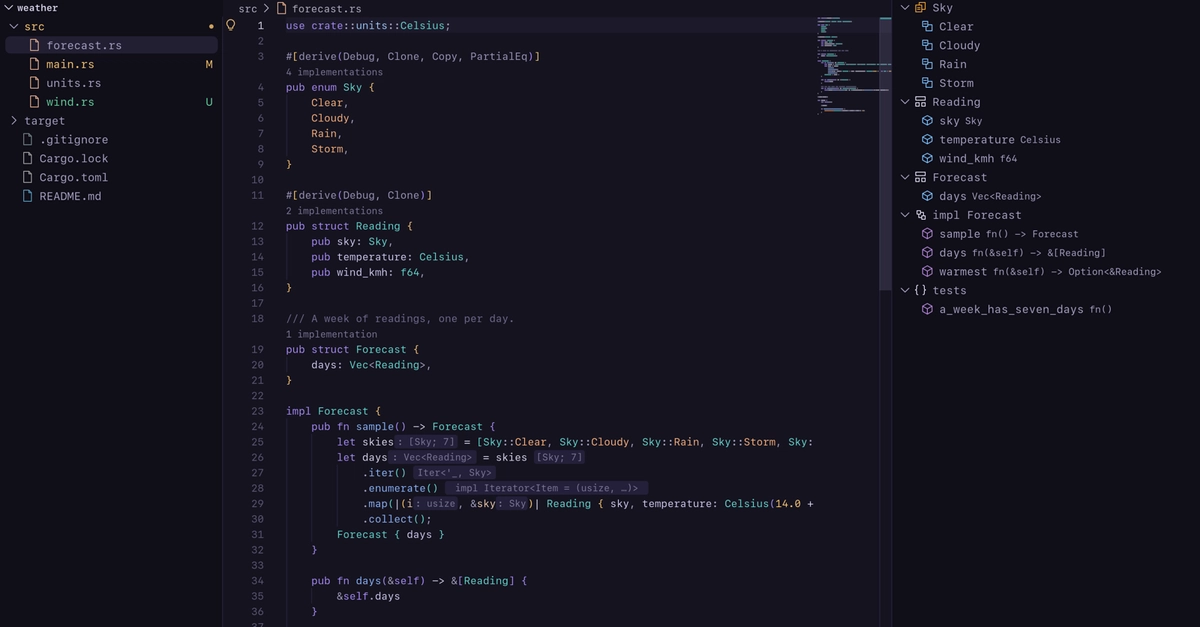The height and width of the screenshot is (627, 1200).
Task: Click the M git status marker on main.rs
Action: coord(209,64)
